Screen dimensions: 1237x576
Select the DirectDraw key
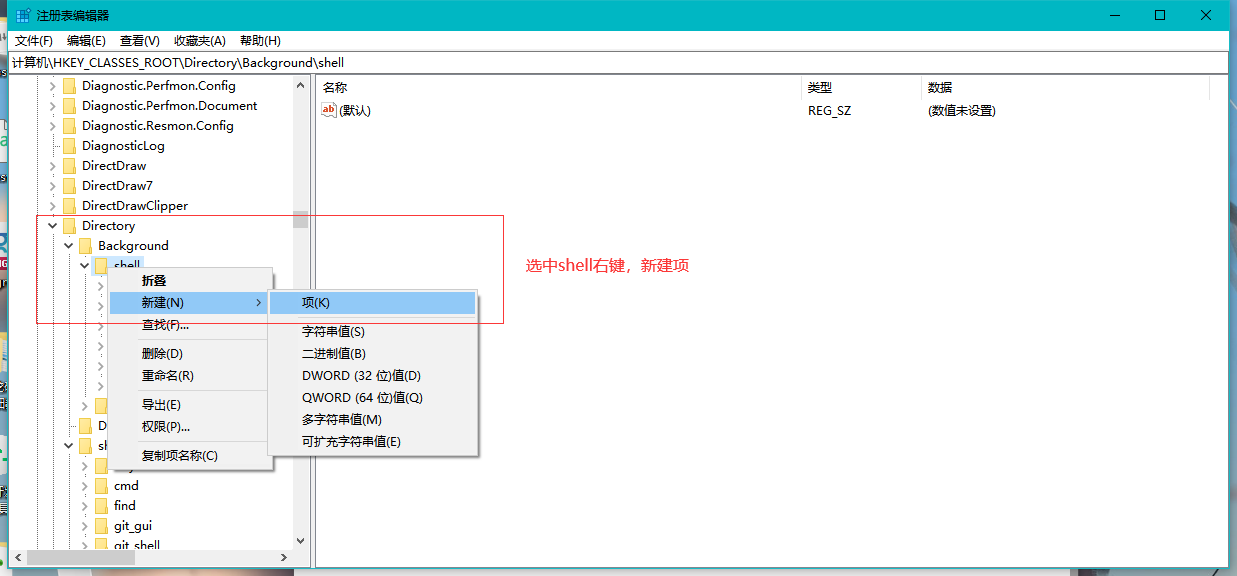click(x=114, y=166)
